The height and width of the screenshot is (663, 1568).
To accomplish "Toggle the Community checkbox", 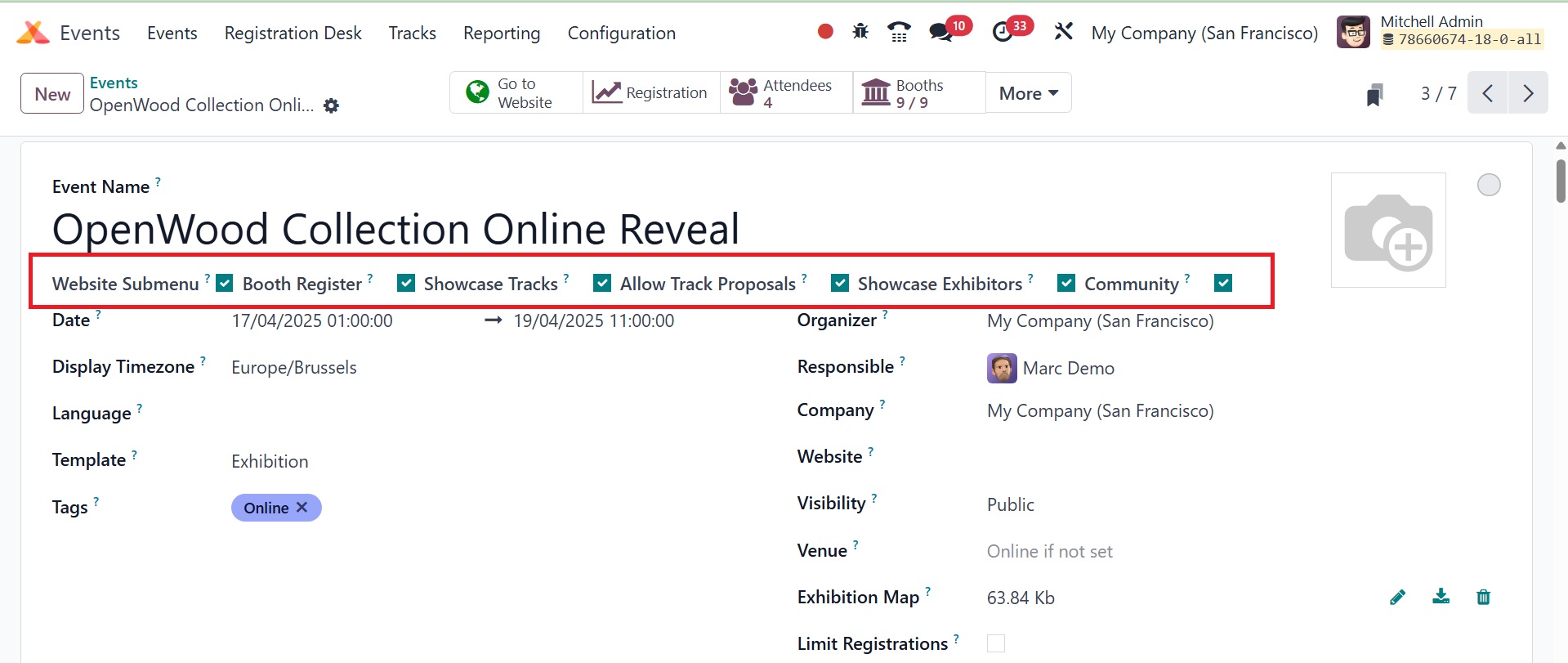I will coord(1223,283).
